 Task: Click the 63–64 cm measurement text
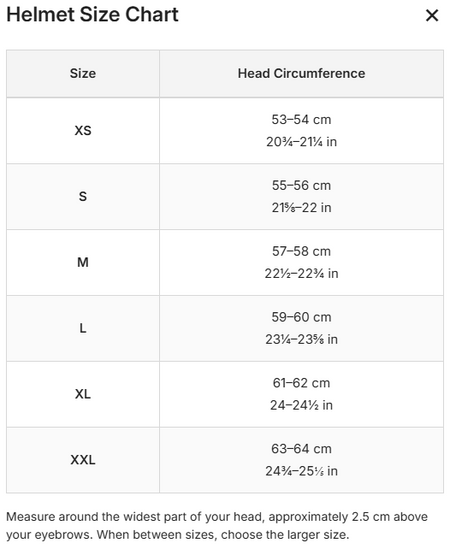click(x=301, y=449)
